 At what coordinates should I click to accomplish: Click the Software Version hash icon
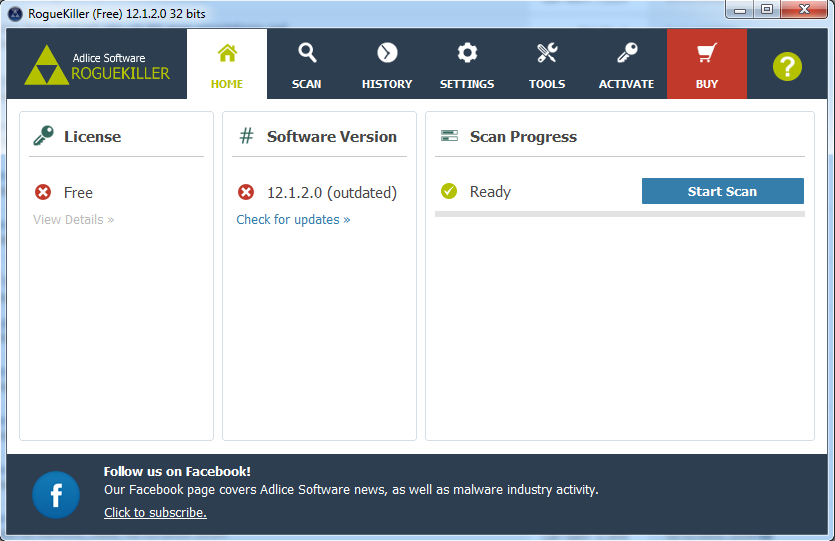246,136
